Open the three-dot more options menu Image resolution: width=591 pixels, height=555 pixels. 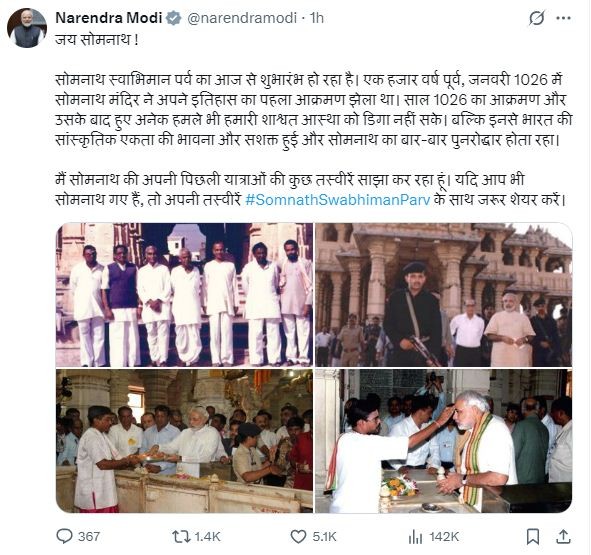click(x=563, y=18)
